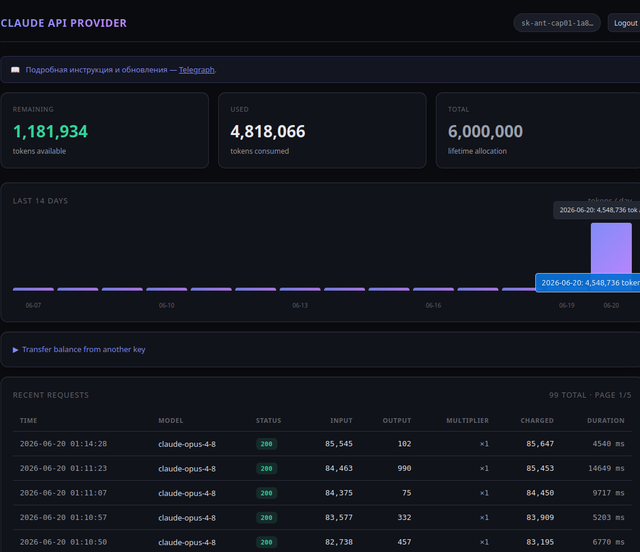Click the sk-ant-cap01 API key pill

click(x=557, y=23)
